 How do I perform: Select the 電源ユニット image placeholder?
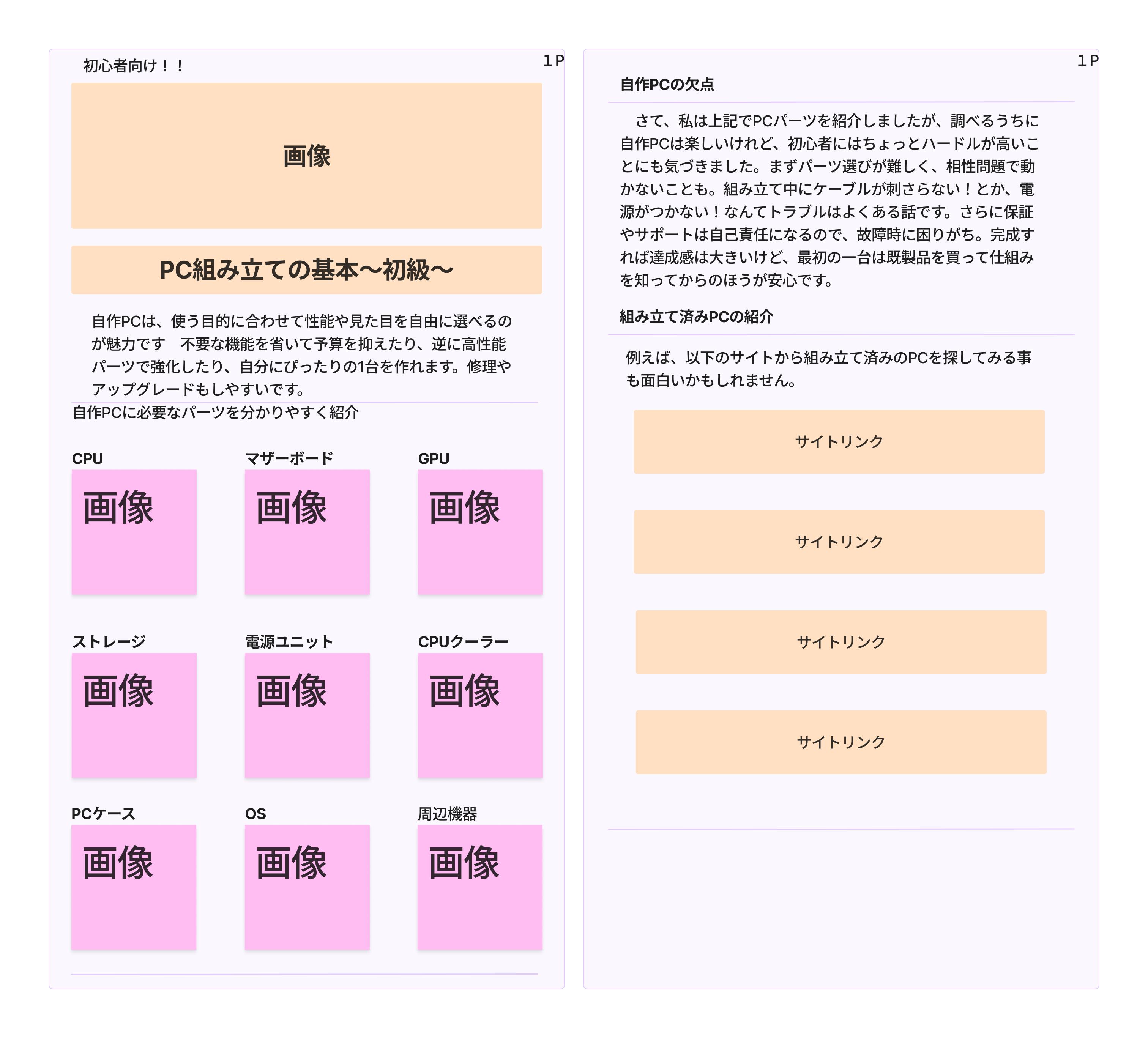click(307, 715)
